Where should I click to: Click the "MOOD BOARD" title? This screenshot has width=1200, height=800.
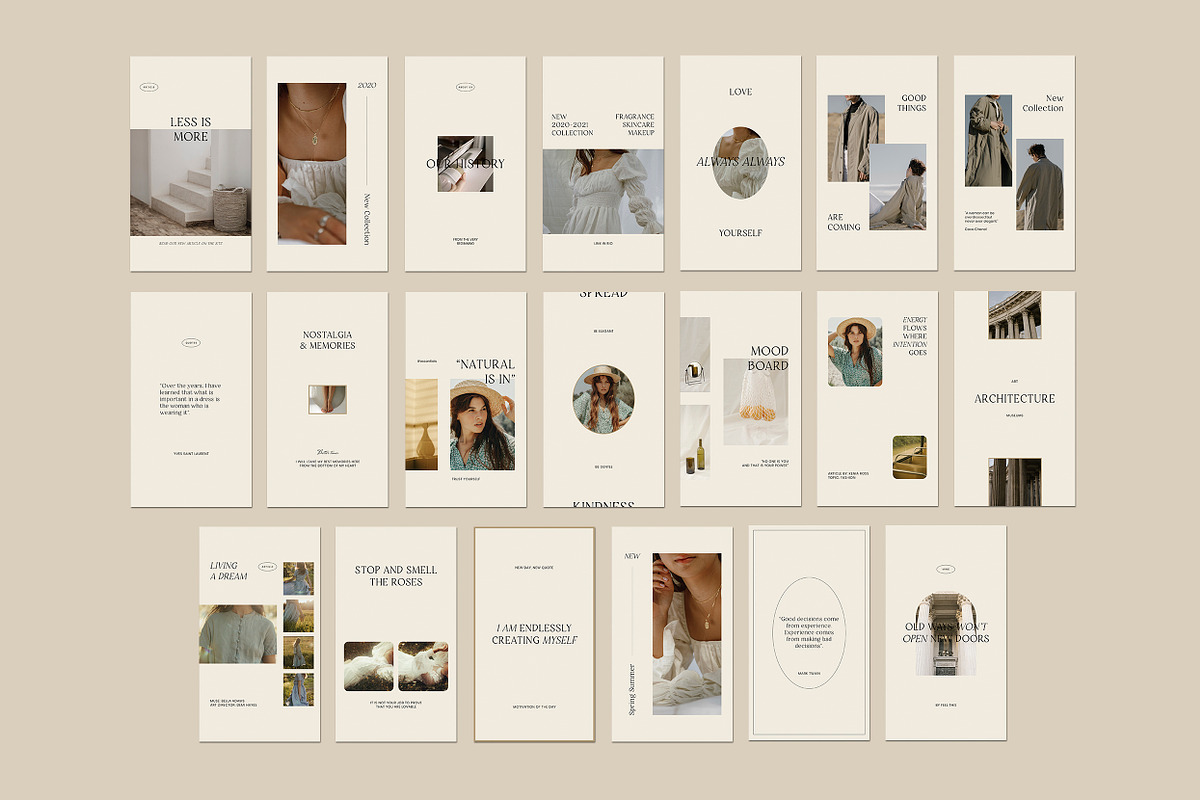pos(769,358)
